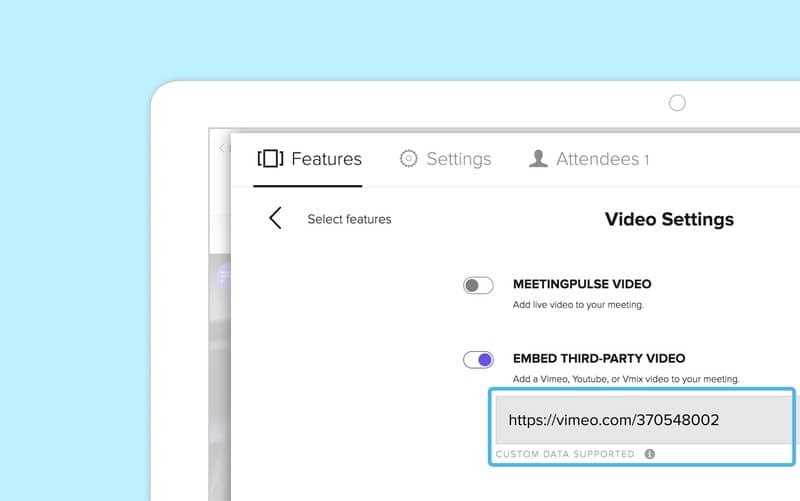Go back using the left chevron arrow
800x501 pixels.
point(275,219)
